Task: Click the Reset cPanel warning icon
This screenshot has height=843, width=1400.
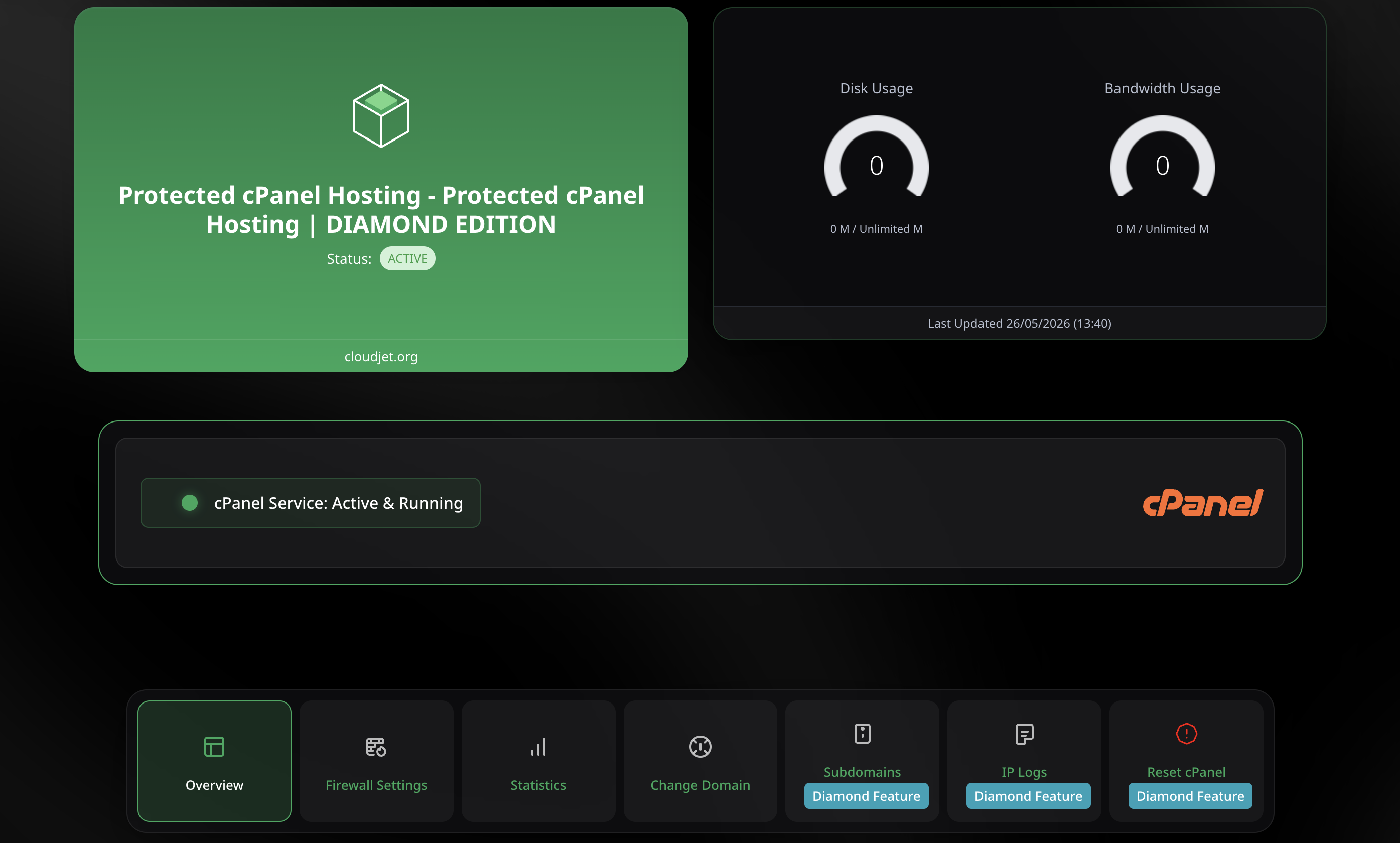Action: click(1186, 734)
